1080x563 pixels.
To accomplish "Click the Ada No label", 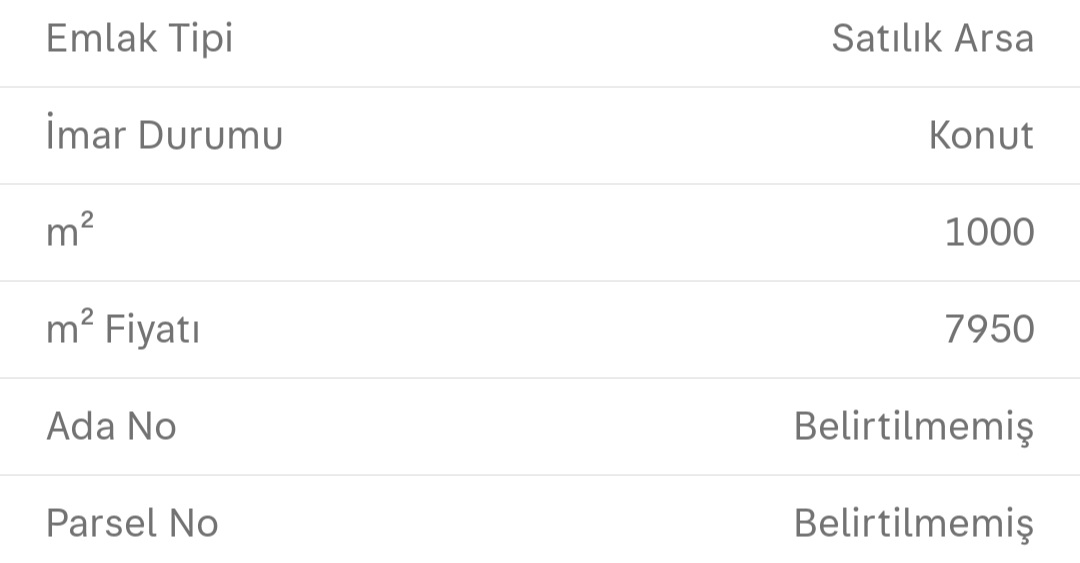I will tap(111, 426).
